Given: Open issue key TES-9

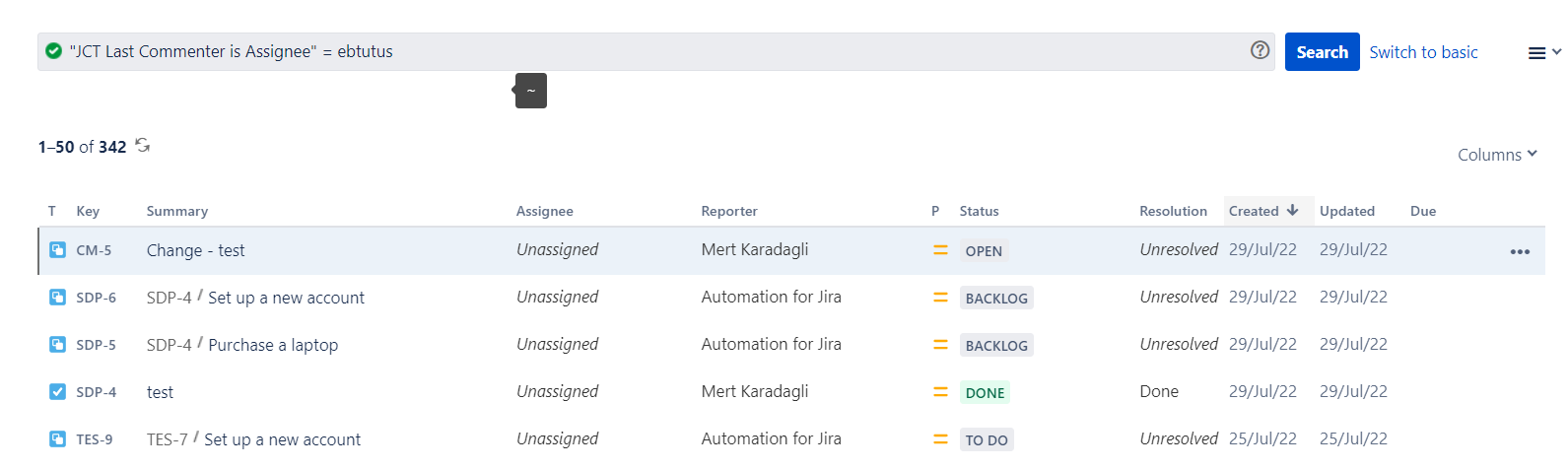Looking at the screenshot, I should click(x=94, y=439).
